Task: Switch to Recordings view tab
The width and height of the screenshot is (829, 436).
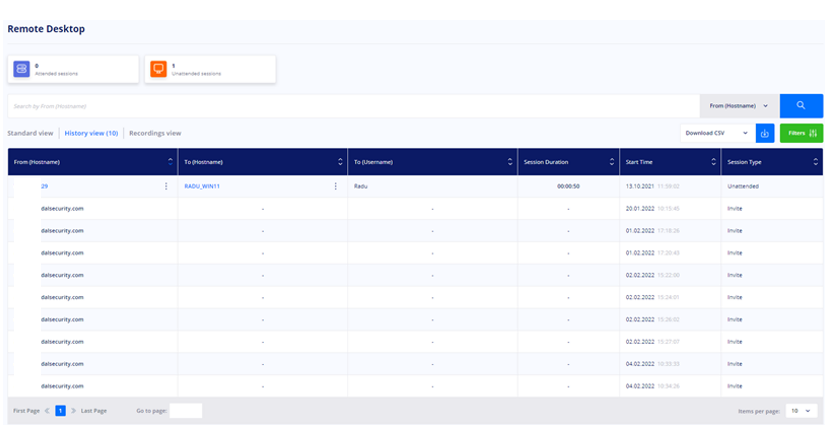Action: point(155,133)
